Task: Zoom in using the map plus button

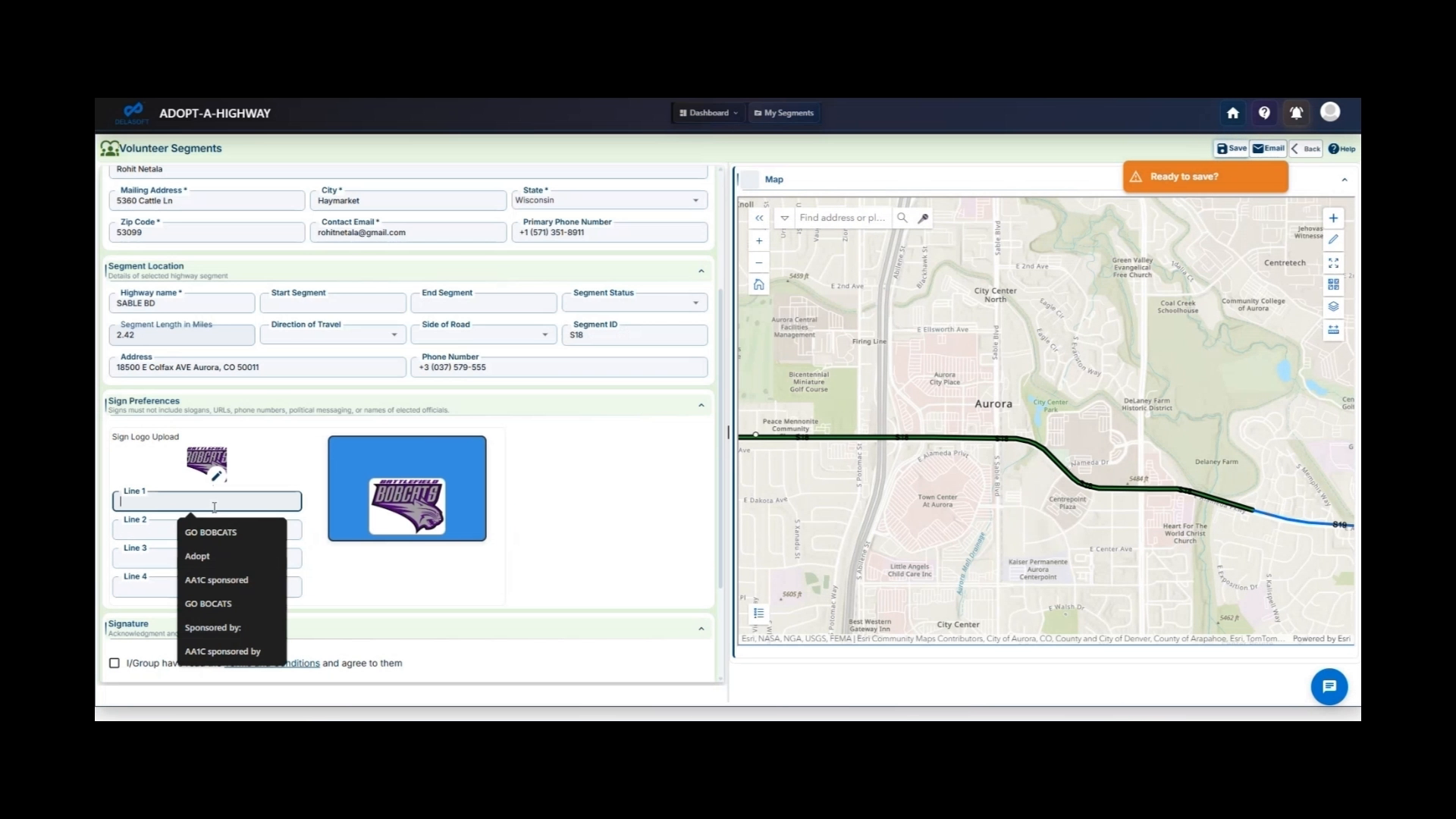Action: [x=758, y=240]
